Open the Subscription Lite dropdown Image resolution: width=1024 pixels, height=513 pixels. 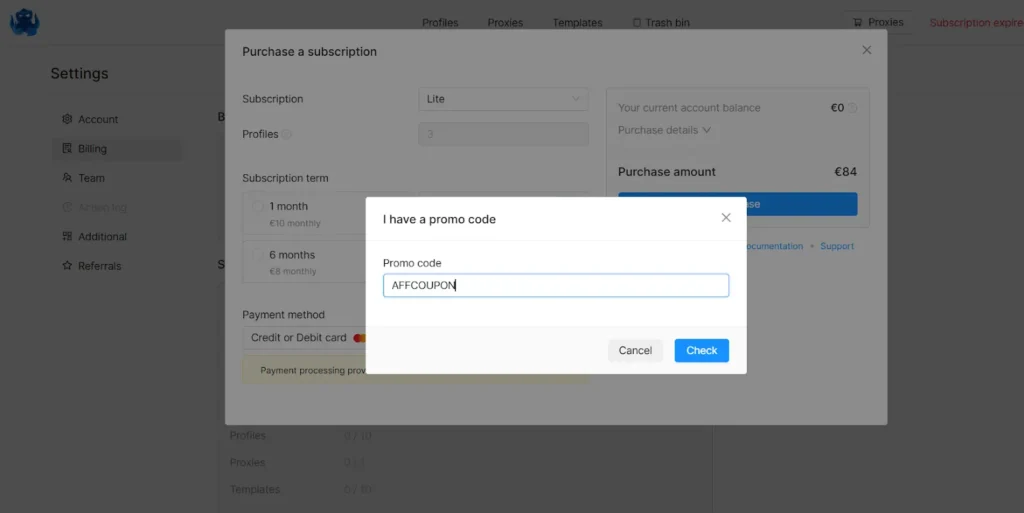(x=503, y=99)
